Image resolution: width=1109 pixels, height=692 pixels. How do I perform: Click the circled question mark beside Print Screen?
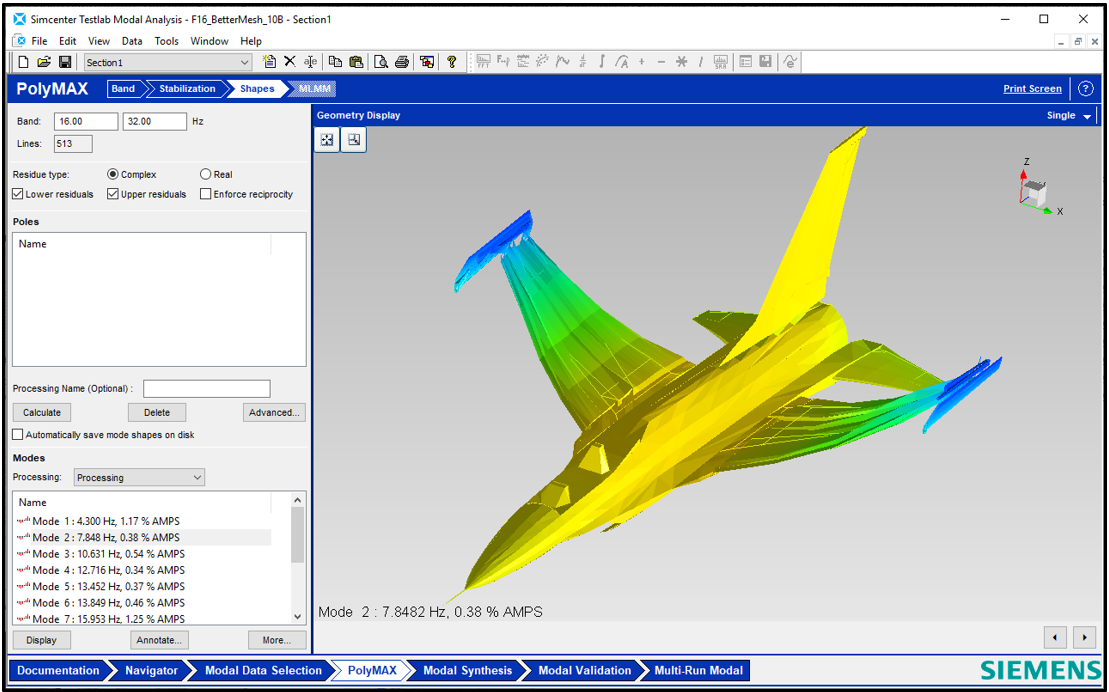pos(1086,89)
